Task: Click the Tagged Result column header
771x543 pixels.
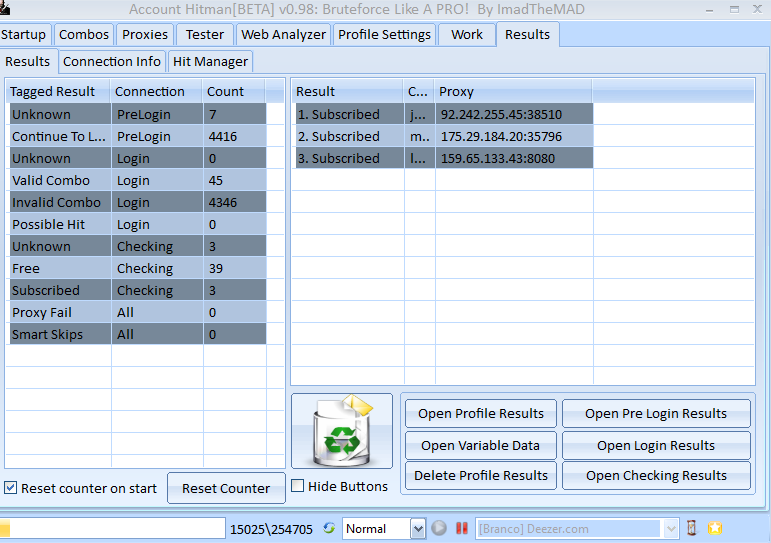Action: tap(59, 91)
